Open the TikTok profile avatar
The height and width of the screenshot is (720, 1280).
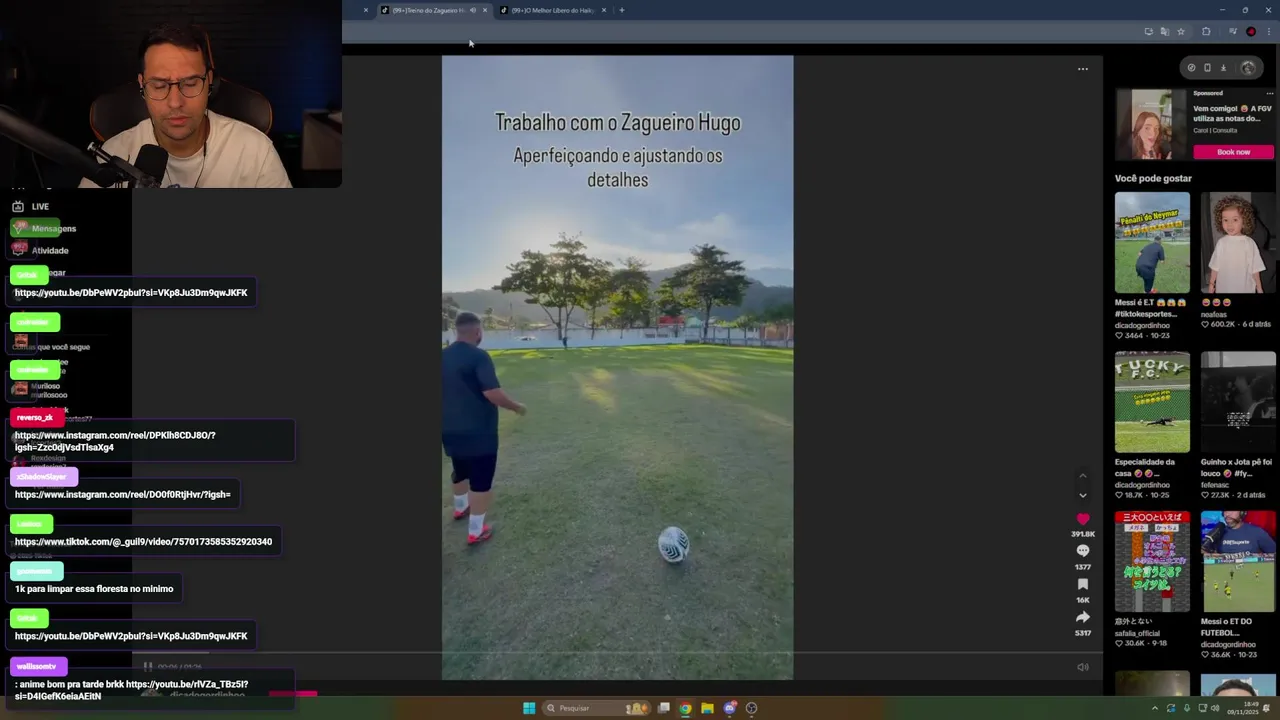pyautogui.click(x=1248, y=68)
